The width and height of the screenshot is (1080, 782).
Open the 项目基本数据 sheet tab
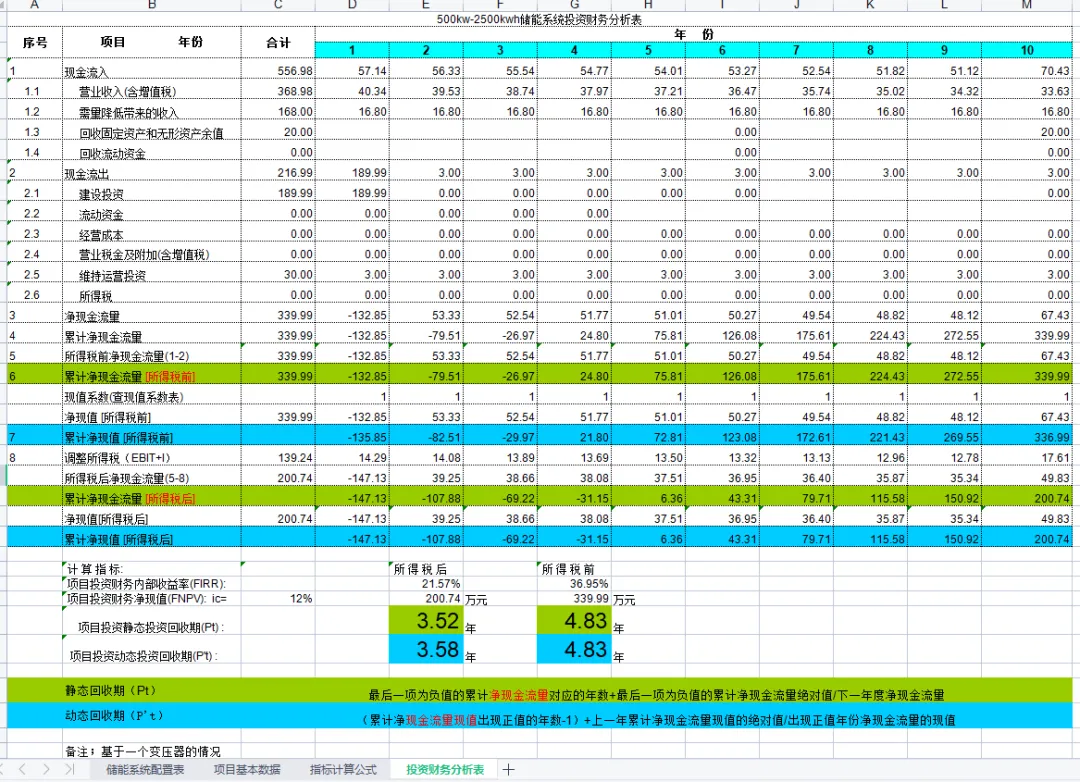(x=247, y=770)
